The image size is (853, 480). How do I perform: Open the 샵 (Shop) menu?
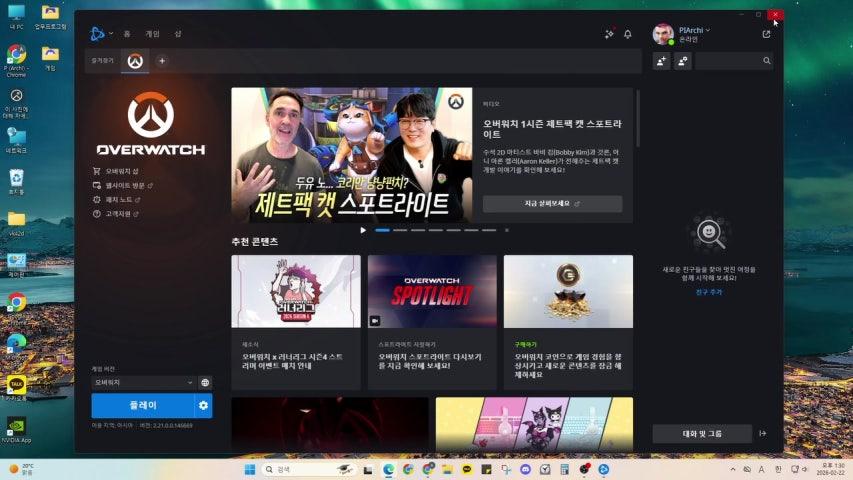pyautogui.click(x=178, y=34)
